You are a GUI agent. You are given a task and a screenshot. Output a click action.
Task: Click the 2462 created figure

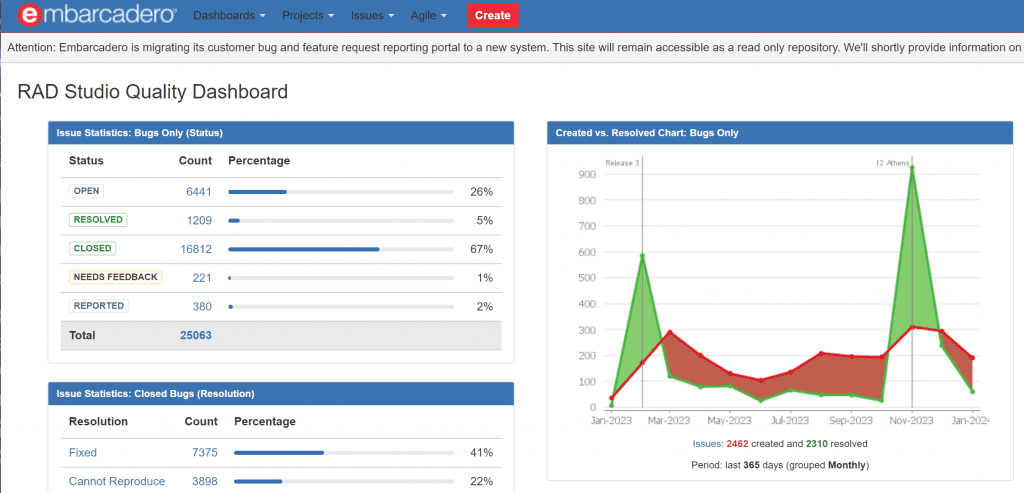(737, 444)
